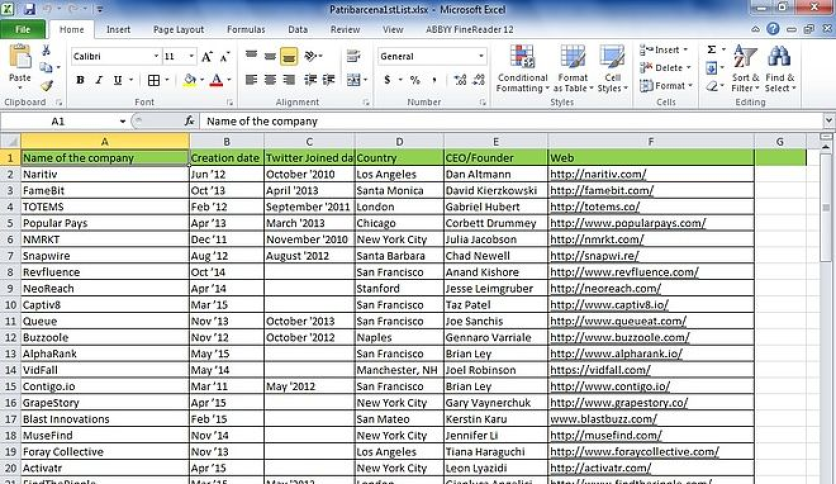
Task: Open Format as Table gallery
Action: click(x=573, y=69)
